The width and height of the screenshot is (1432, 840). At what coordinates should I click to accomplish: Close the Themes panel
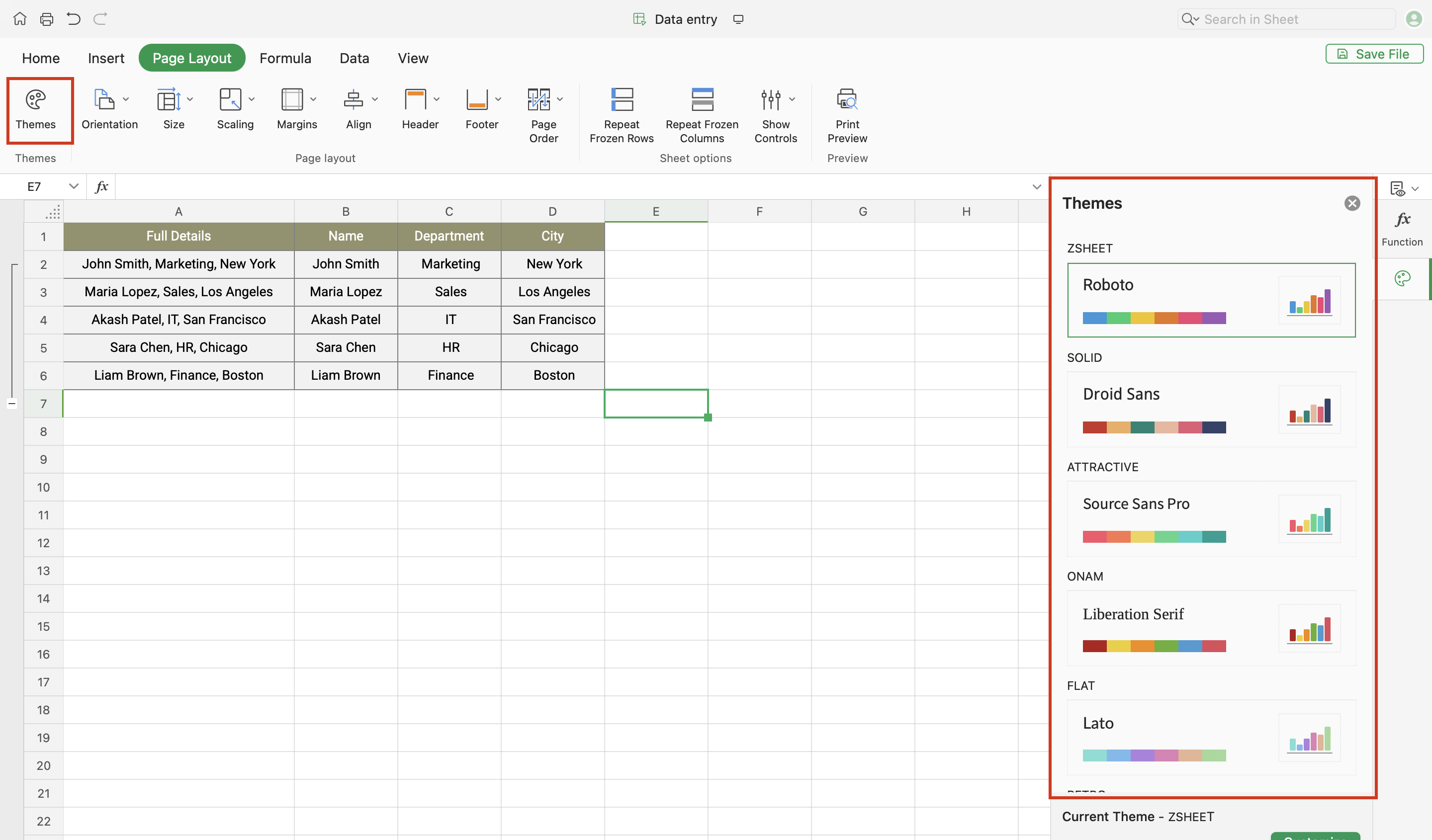pyautogui.click(x=1352, y=203)
